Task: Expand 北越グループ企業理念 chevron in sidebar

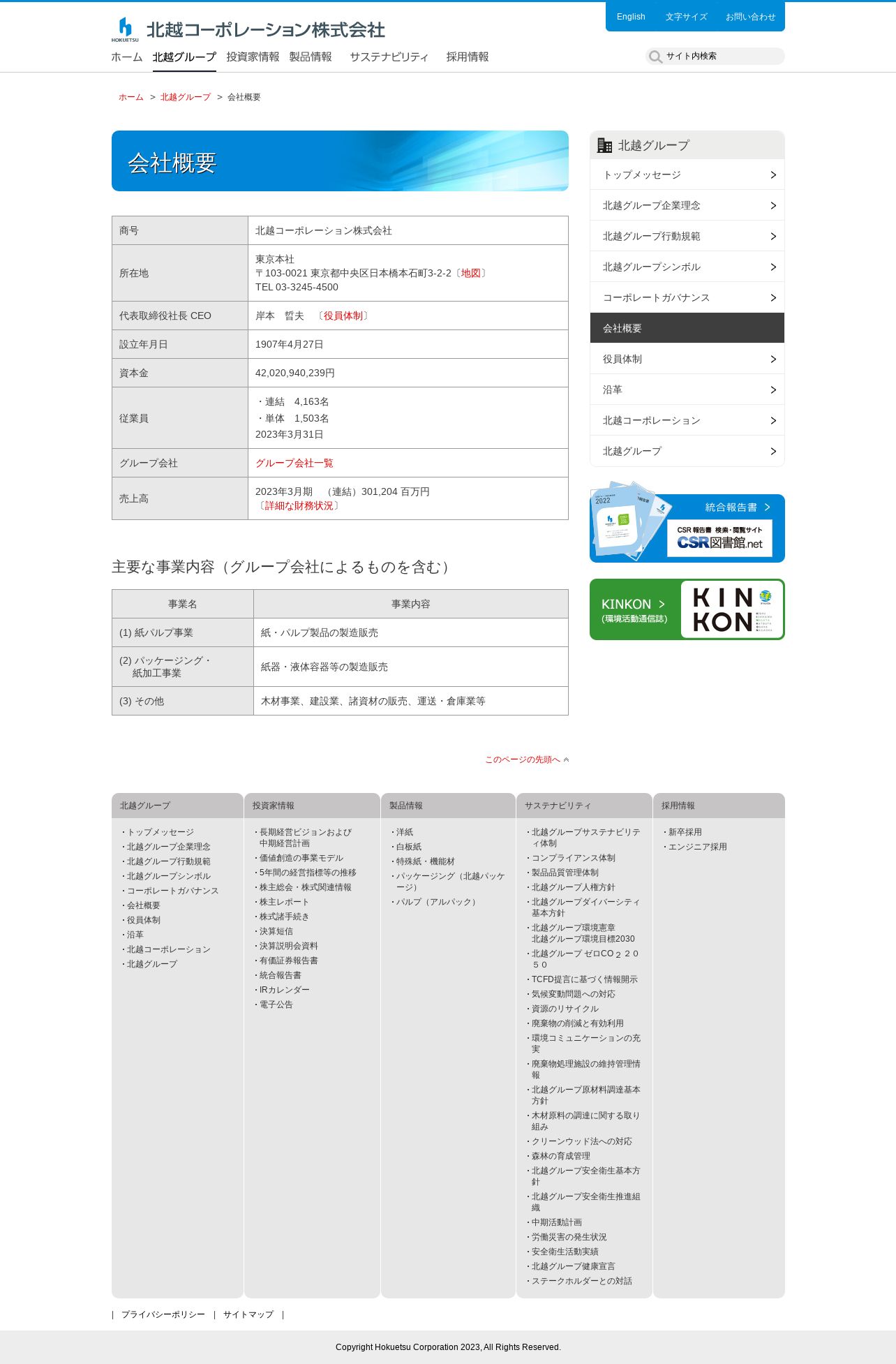Action: (x=772, y=205)
